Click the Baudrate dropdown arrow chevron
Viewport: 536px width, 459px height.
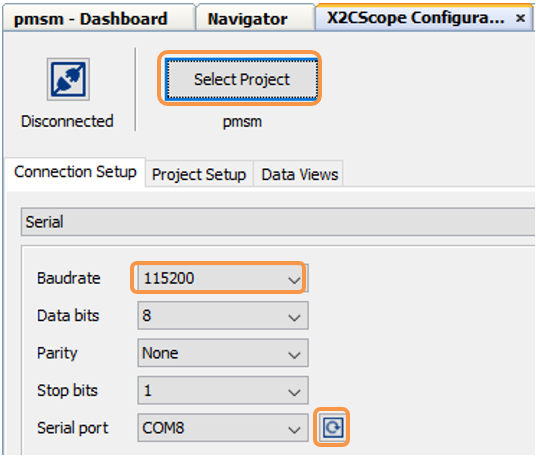[294, 280]
